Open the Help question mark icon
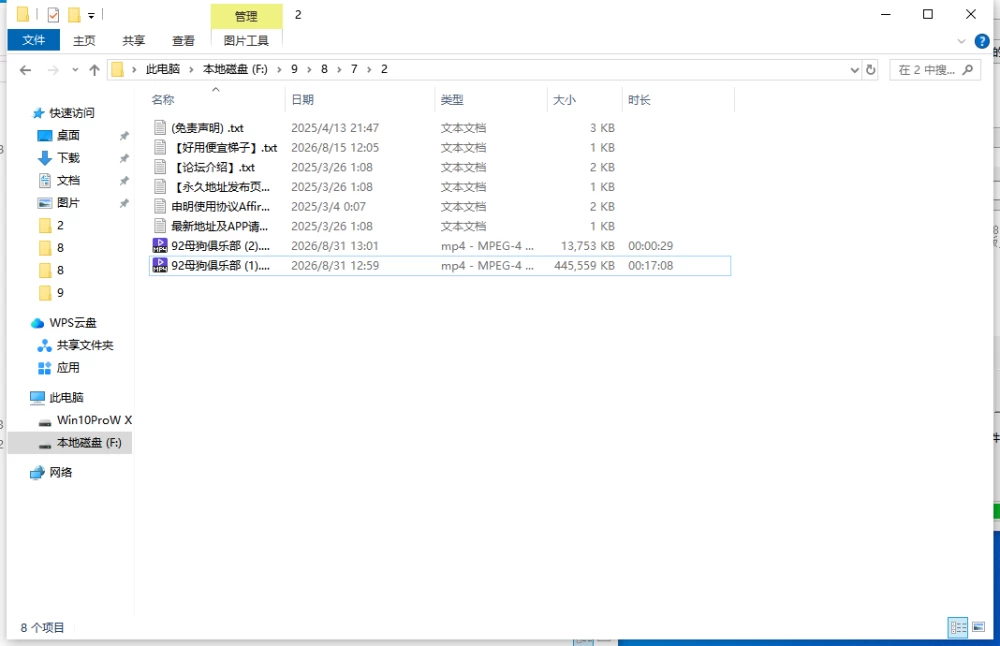This screenshot has width=1000, height=646. click(982, 41)
